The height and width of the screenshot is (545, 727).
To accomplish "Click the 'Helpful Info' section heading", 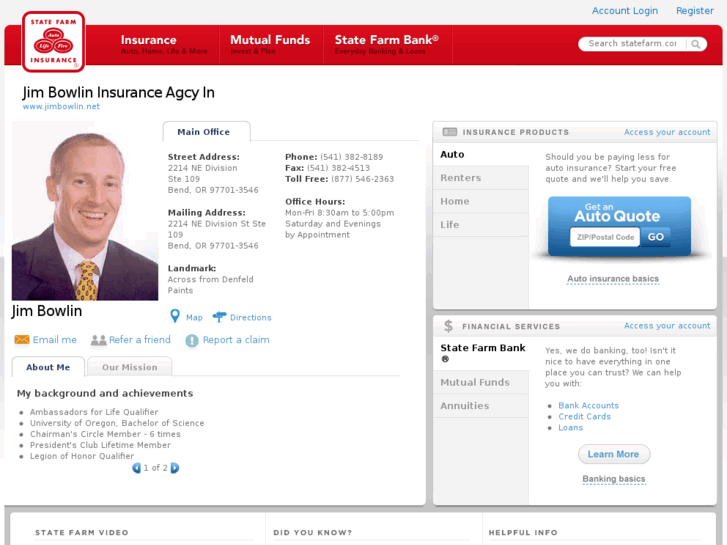I will click(x=523, y=532).
